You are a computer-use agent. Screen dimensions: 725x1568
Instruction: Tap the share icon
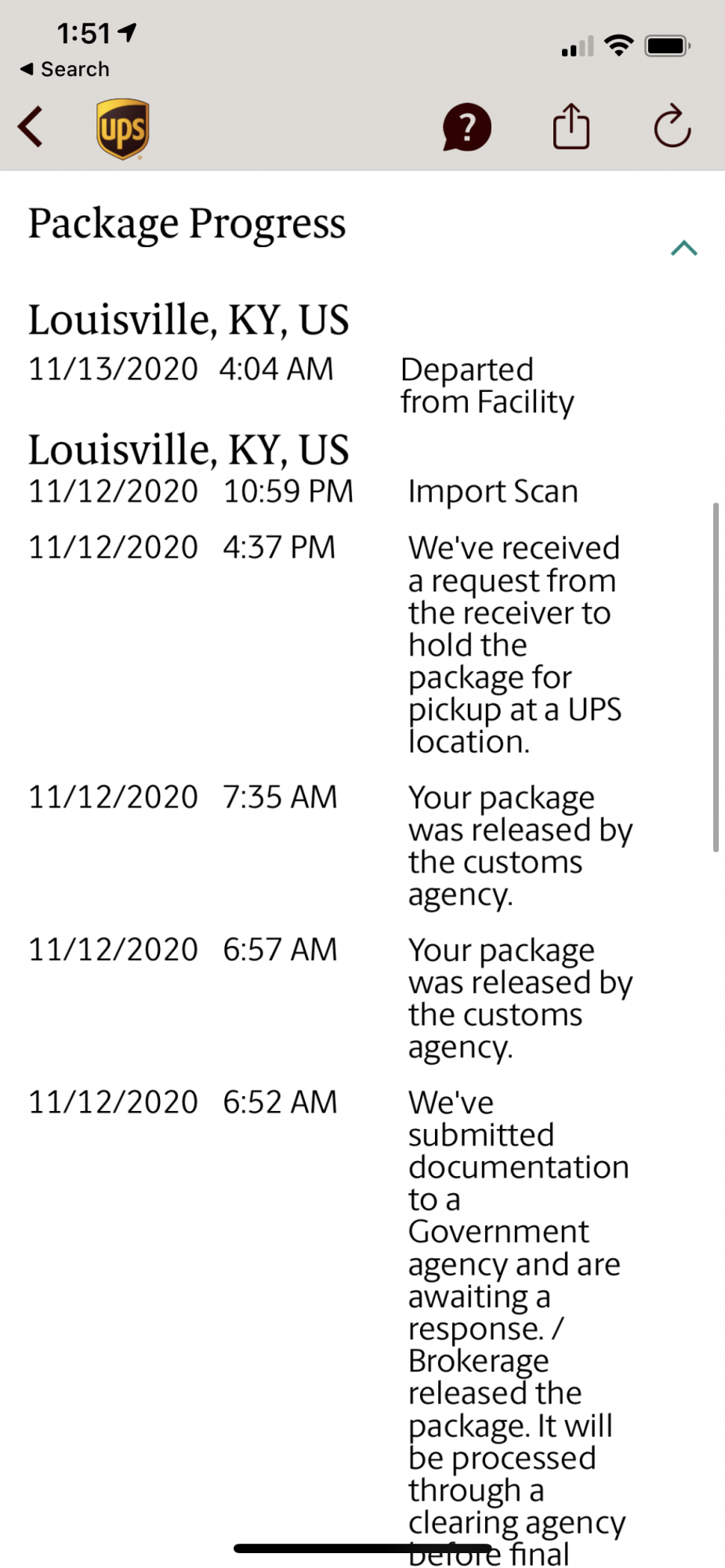571,125
